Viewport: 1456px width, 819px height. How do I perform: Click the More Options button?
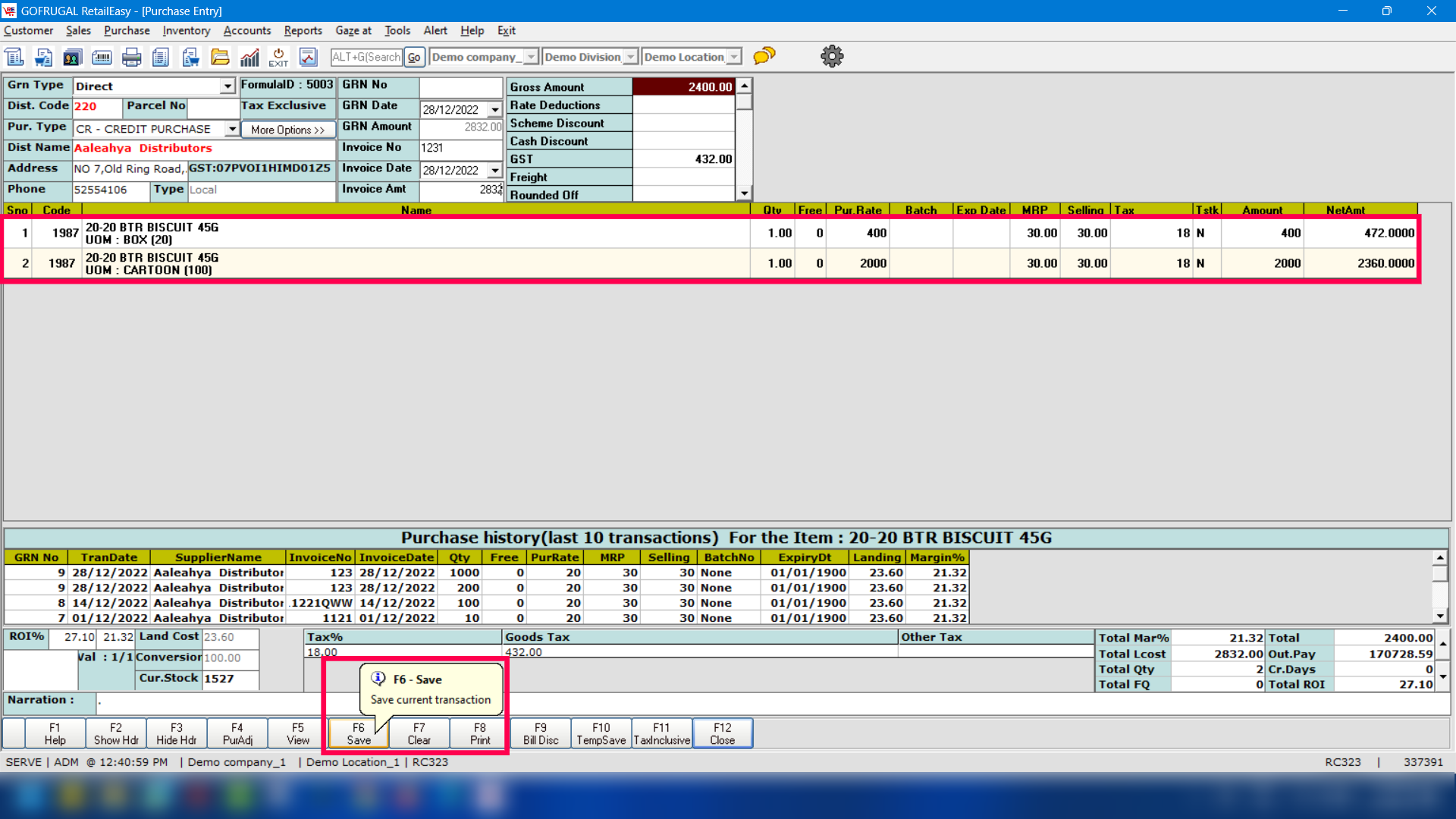pos(287,130)
